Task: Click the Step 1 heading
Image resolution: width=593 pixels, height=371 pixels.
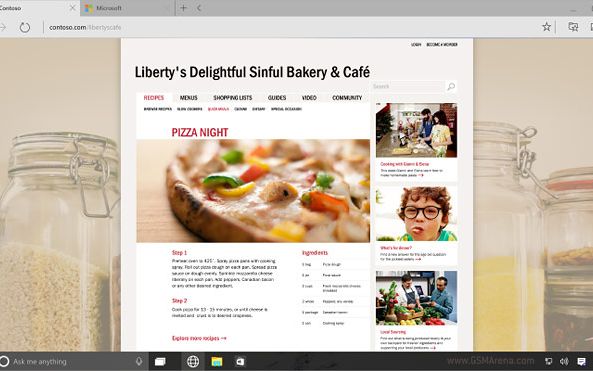Action: pyautogui.click(x=179, y=253)
